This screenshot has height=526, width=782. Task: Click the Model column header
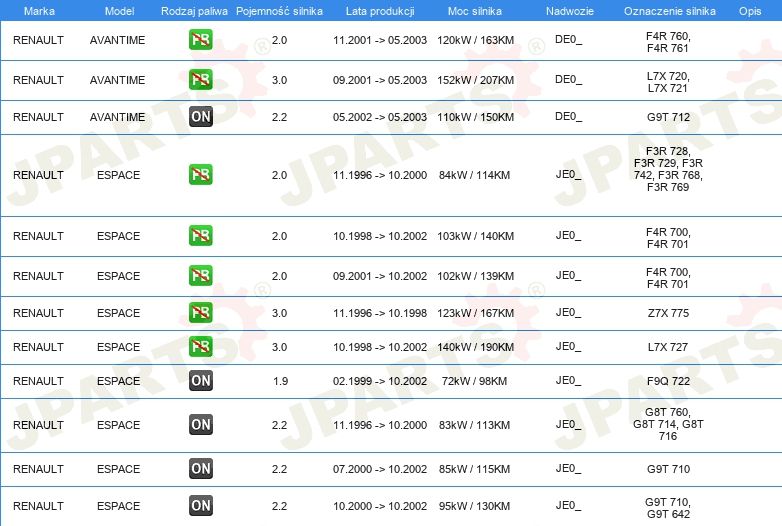(x=119, y=11)
